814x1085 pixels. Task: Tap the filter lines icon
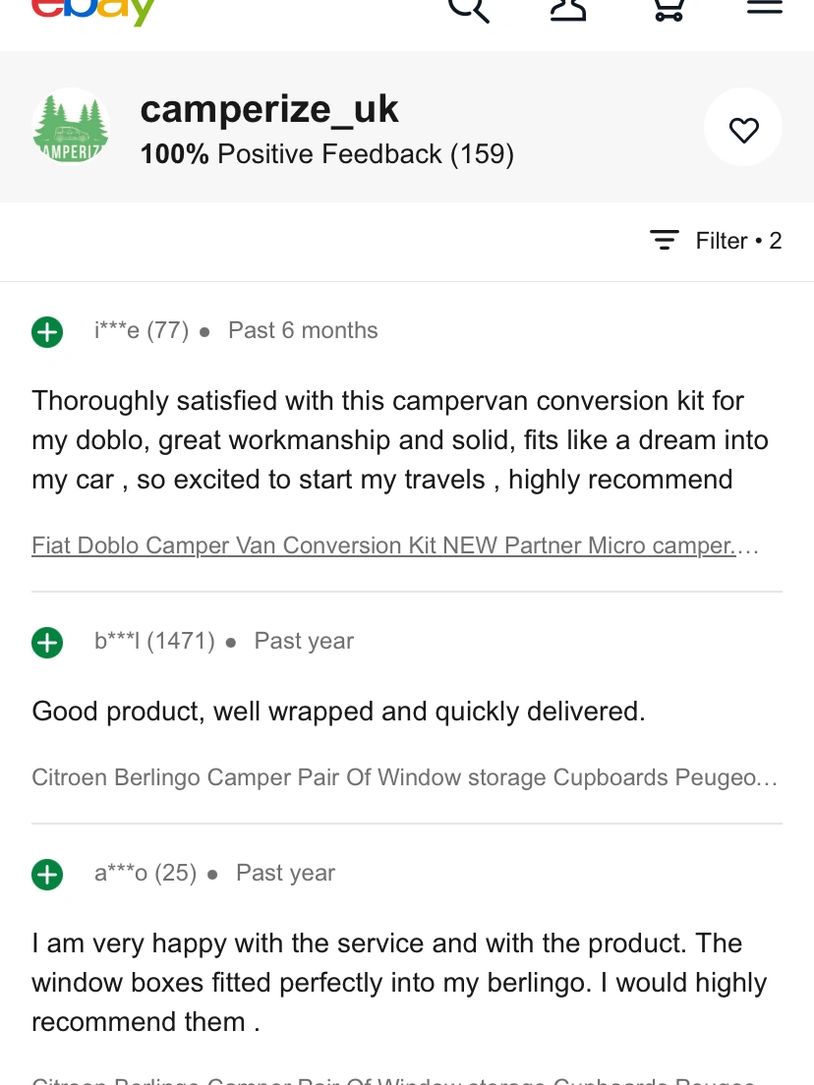(x=664, y=240)
